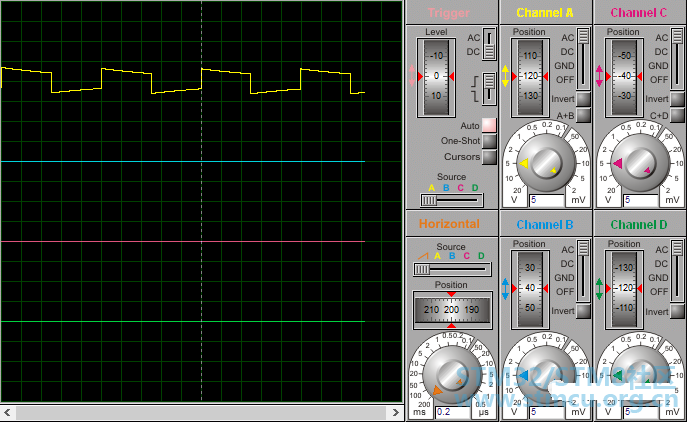Click Channel A coupling mode slider
687x422 pixels.
583,59
